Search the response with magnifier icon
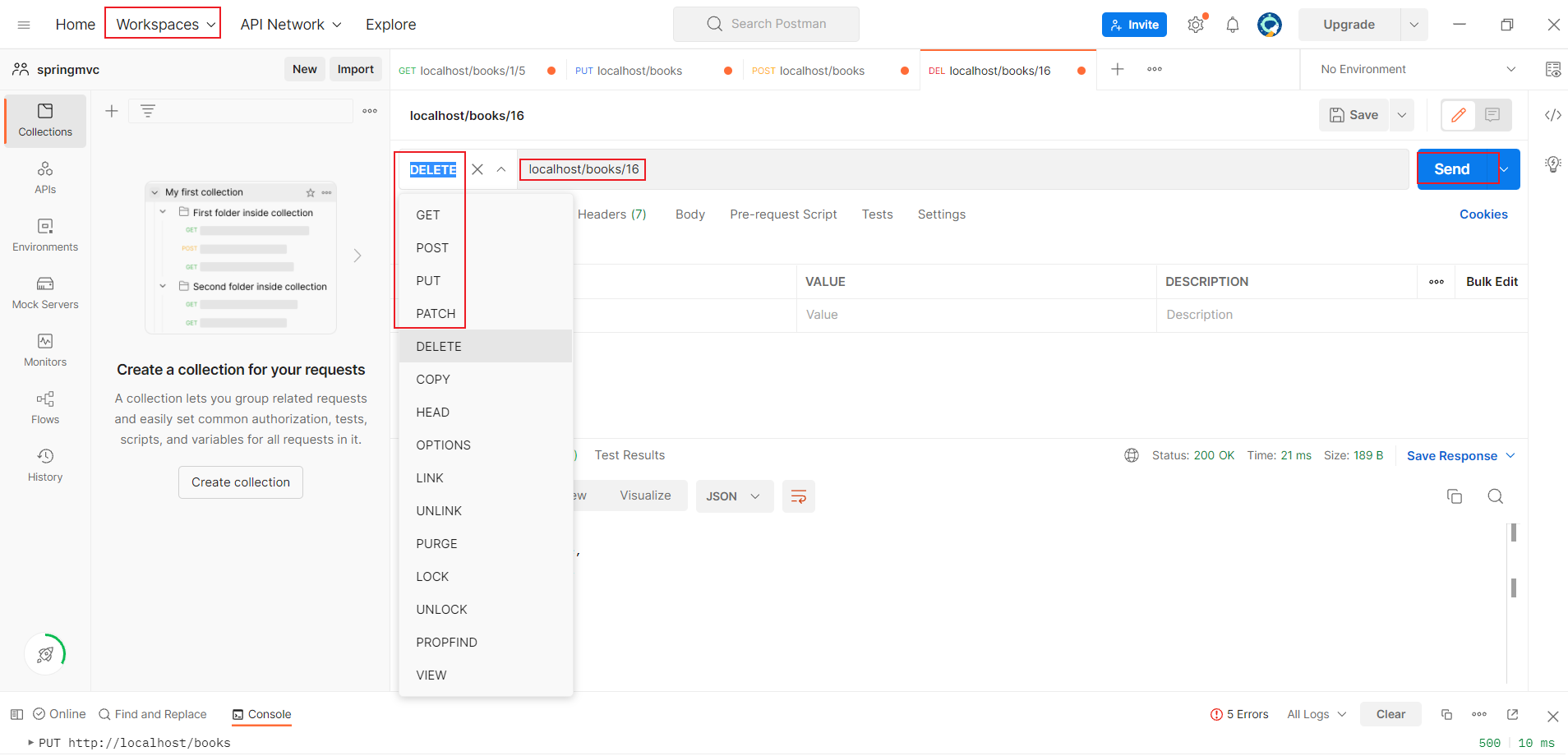This screenshot has height=756, width=1568. (1496, 496)
